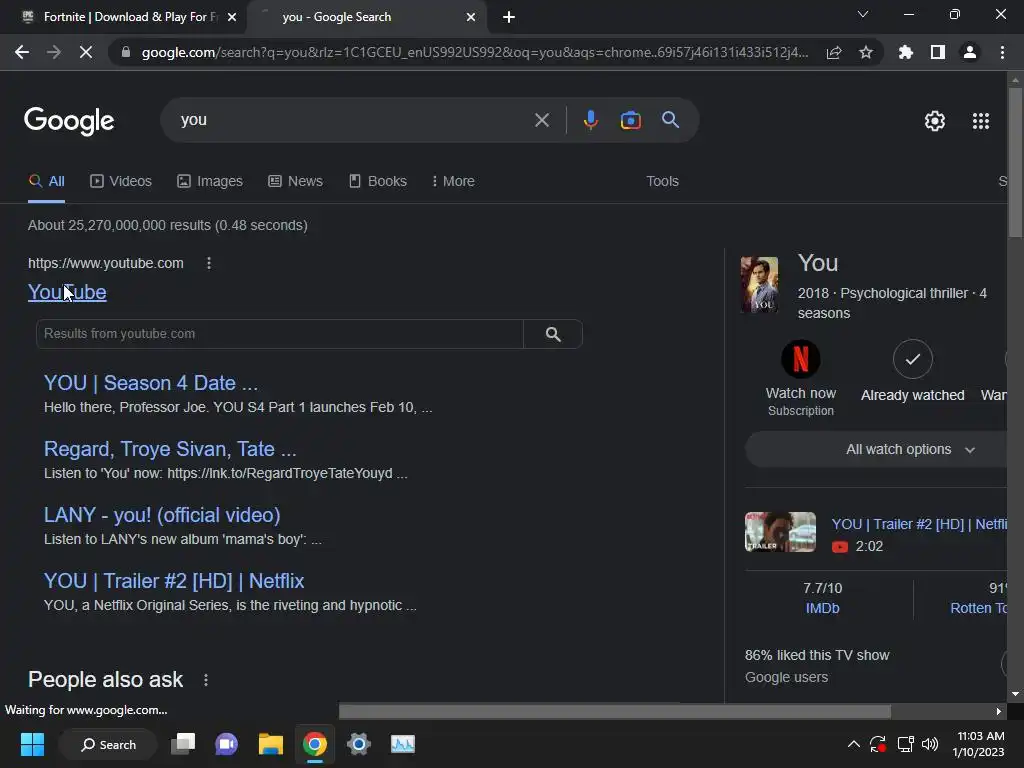Switch to Fortnite tab
The width and height of the screenshot is (1024, 768).
pyautogui.click(x=123, y=17)
